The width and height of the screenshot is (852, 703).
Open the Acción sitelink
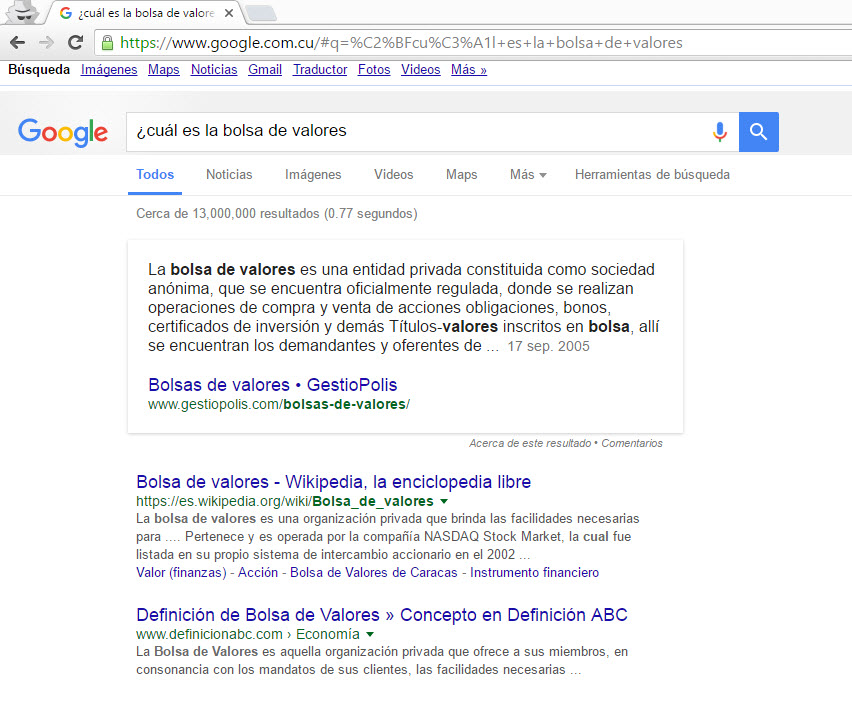click(x=258, y=573)
